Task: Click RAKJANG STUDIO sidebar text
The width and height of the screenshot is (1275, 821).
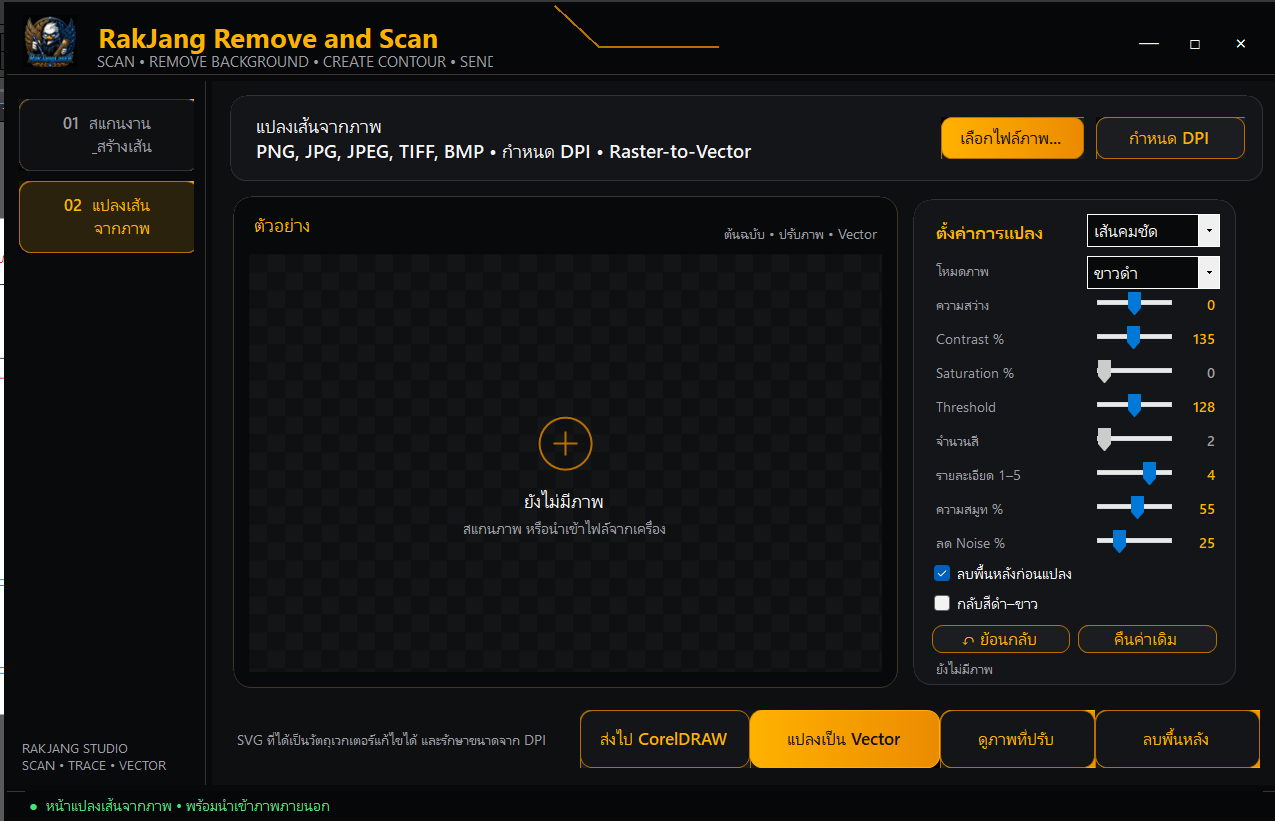Action: tap(75, 748)
